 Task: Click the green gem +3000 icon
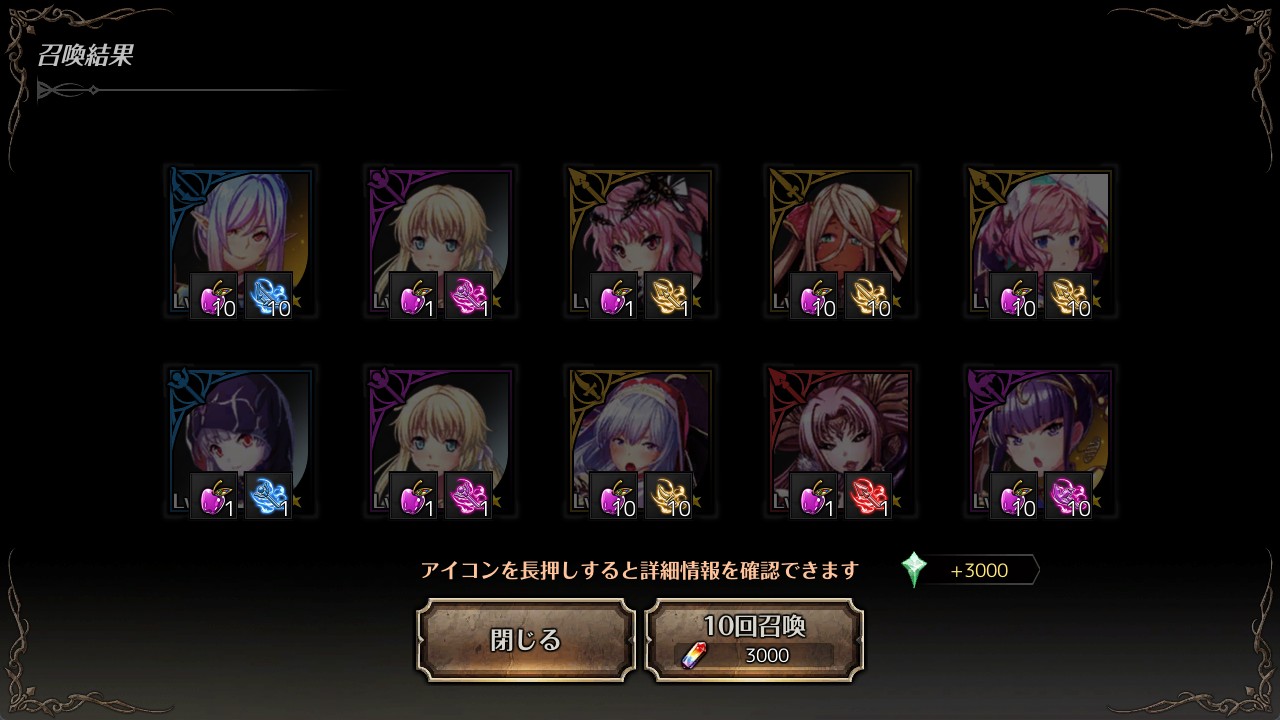[x=914, y=570]
